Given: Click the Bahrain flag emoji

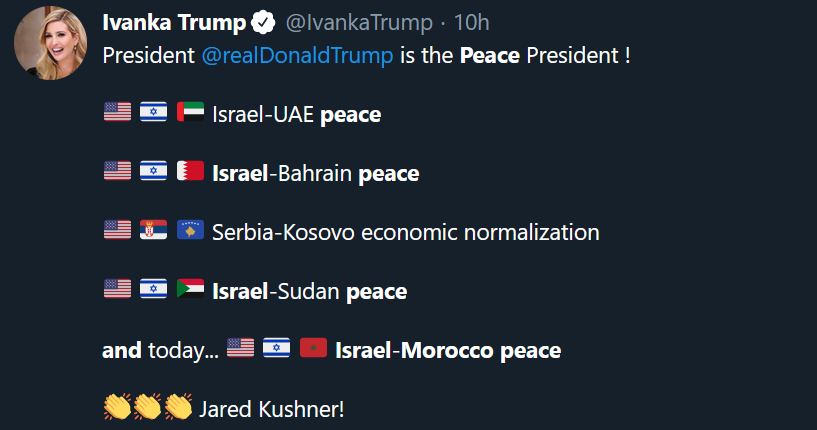Looking at the screenshot, I should coord(190,172).
